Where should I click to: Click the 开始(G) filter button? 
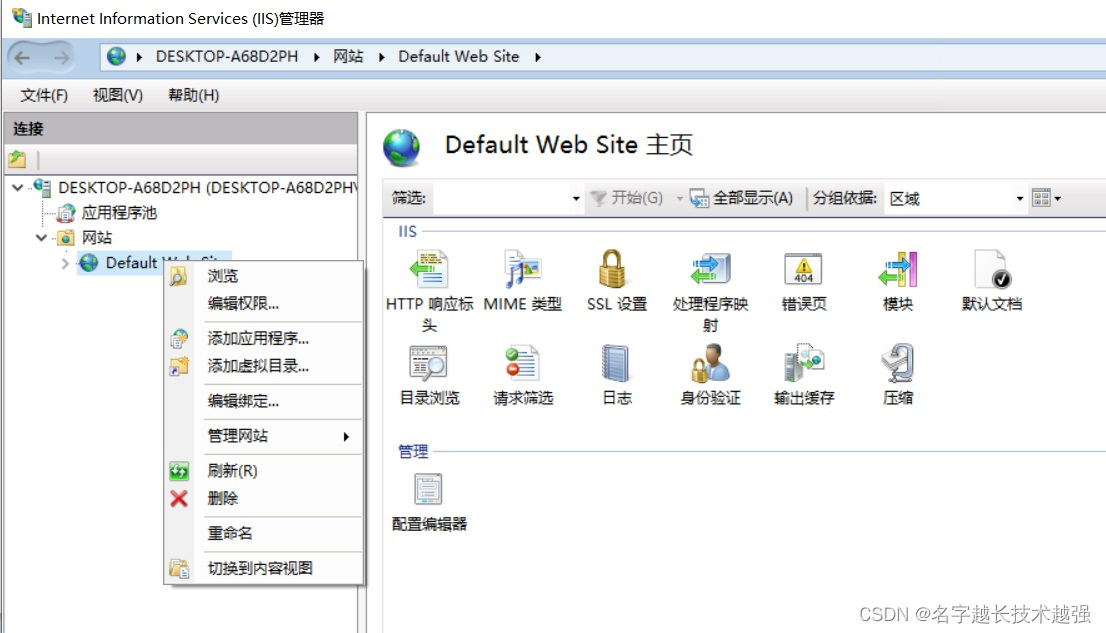626,198
